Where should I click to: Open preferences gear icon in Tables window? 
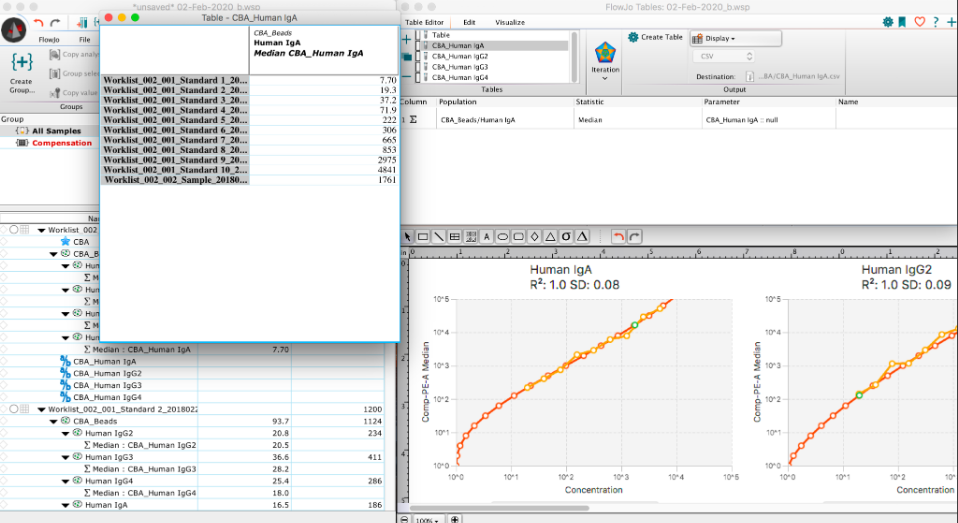[888, 22]
